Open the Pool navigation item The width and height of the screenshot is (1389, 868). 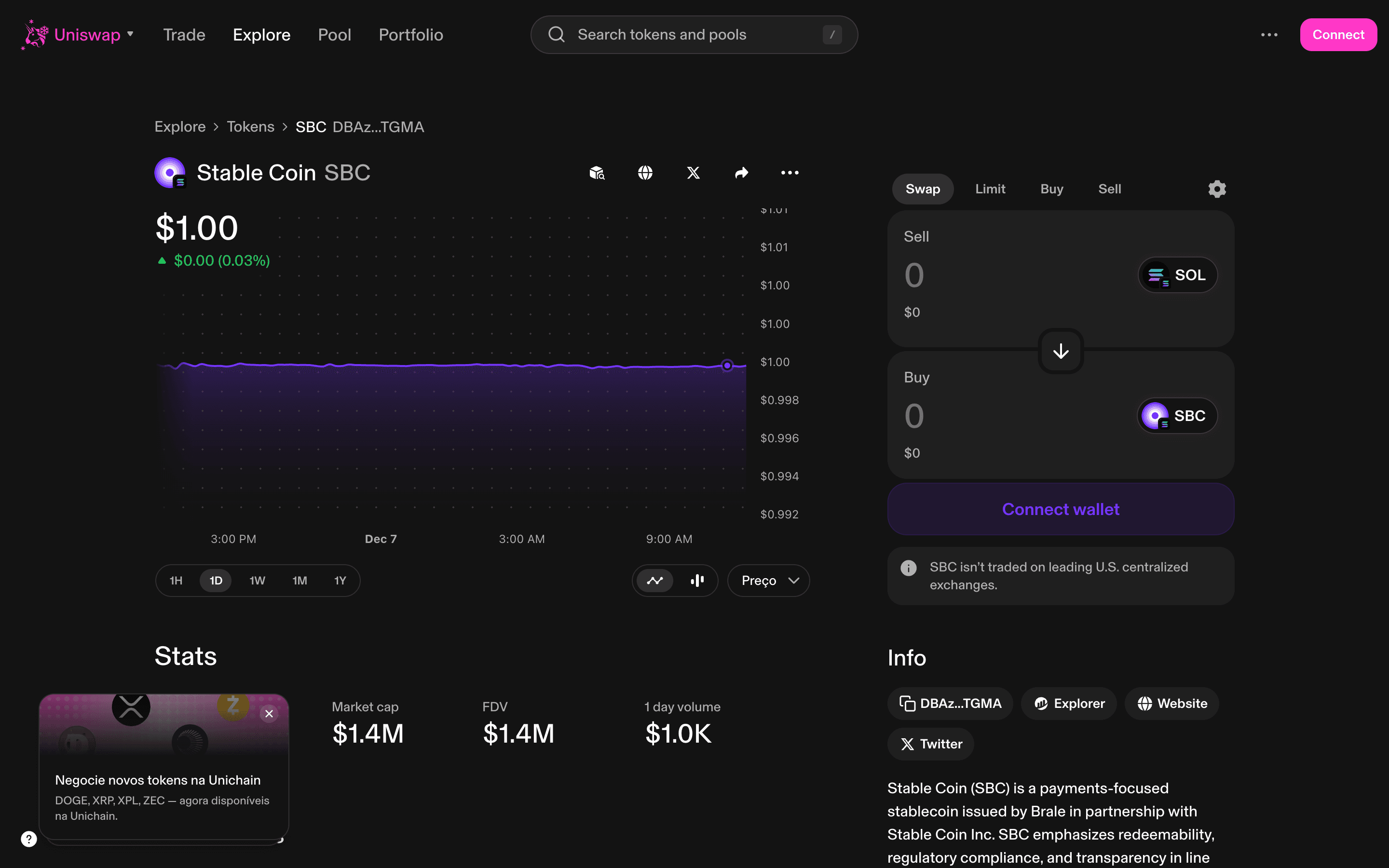tap(334, 35)
